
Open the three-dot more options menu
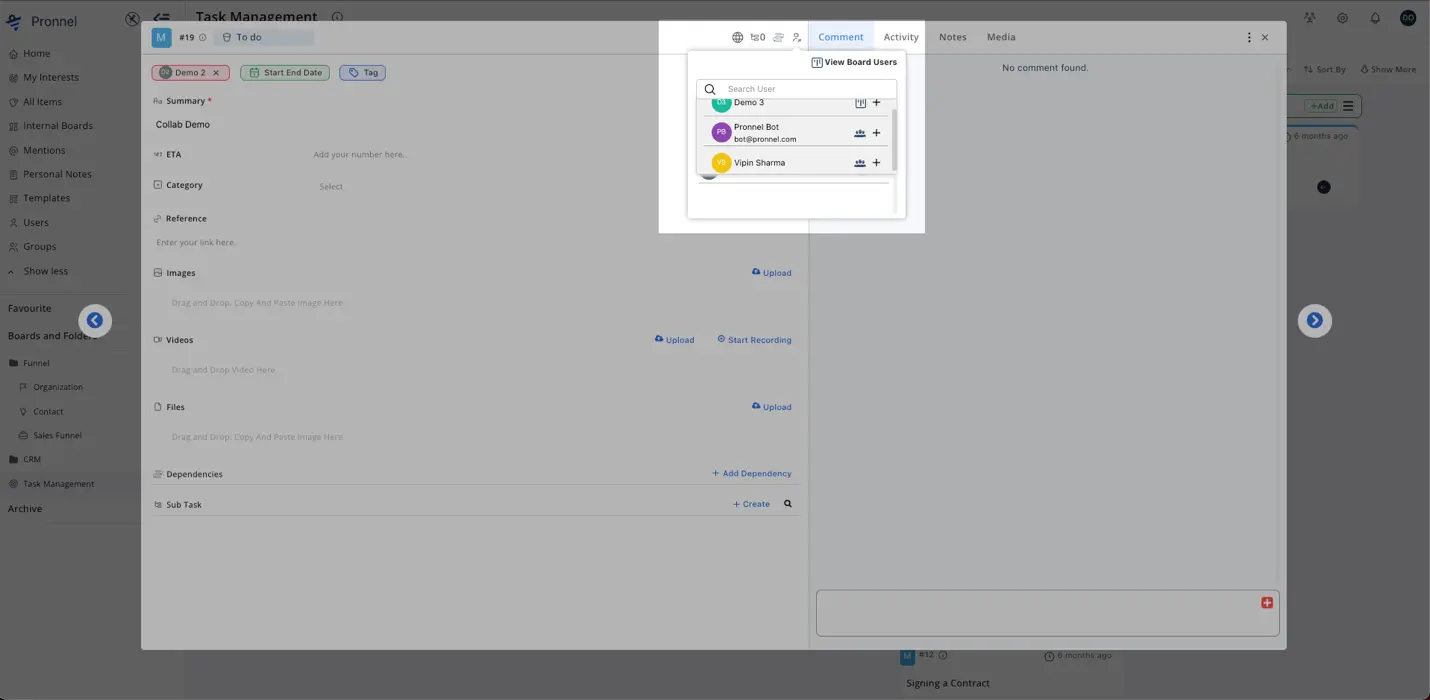pos(1249,37)
